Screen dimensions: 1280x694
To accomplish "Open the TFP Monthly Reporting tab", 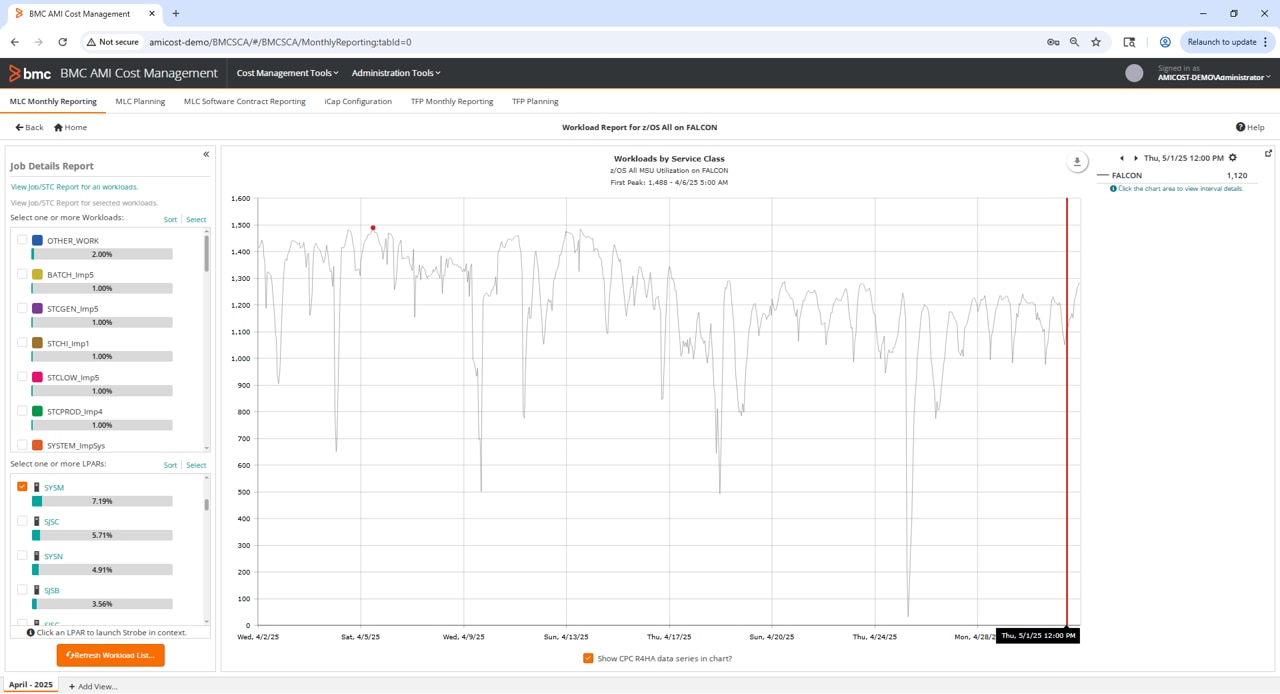I will [x=451, y=101].
